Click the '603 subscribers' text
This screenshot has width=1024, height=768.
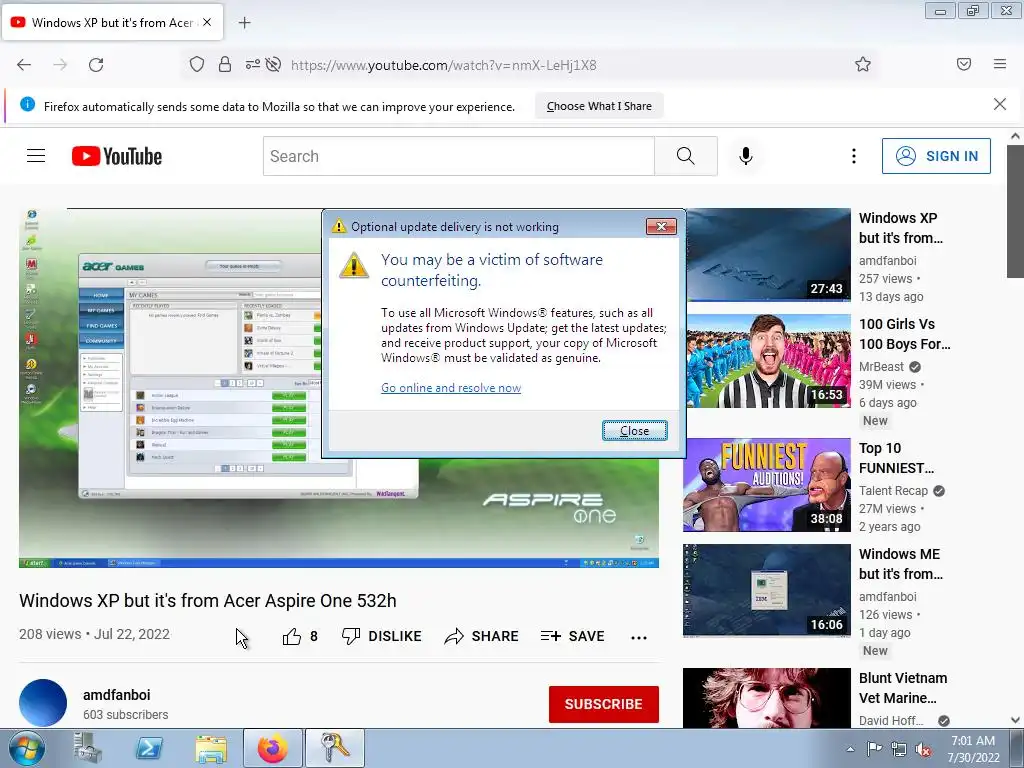pos(125,715)
